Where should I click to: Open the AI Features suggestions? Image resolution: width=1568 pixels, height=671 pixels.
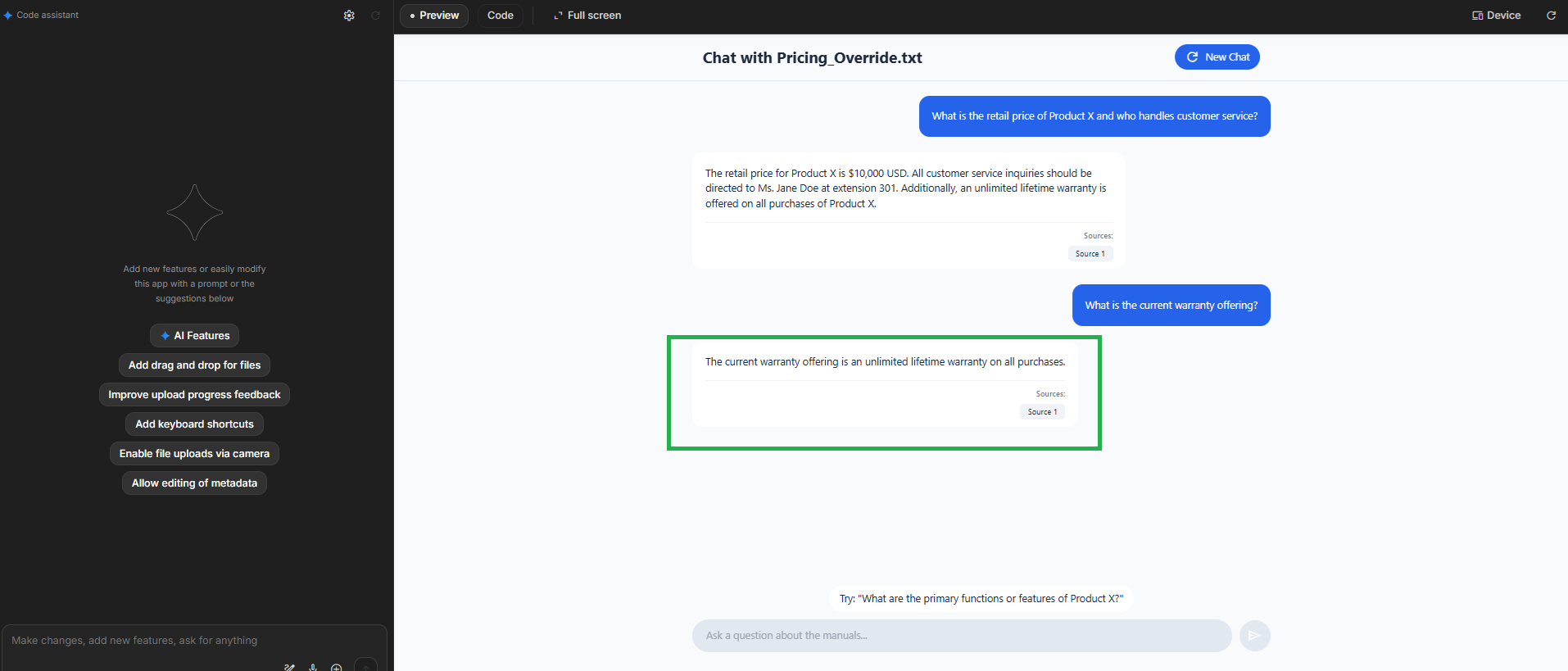pos(194,335)
